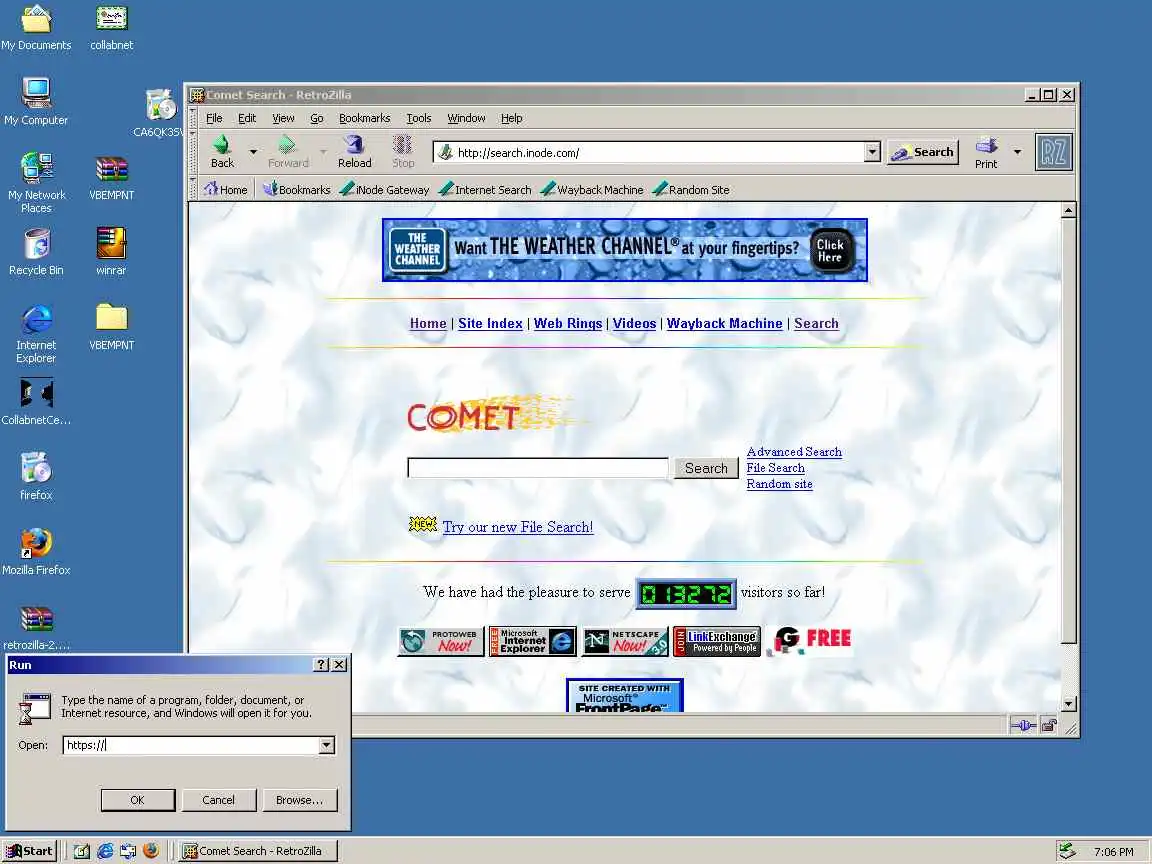Open the Print button dropdown arrow
The height and width of the screenshot is (864, 1152).
(1017, 152)
